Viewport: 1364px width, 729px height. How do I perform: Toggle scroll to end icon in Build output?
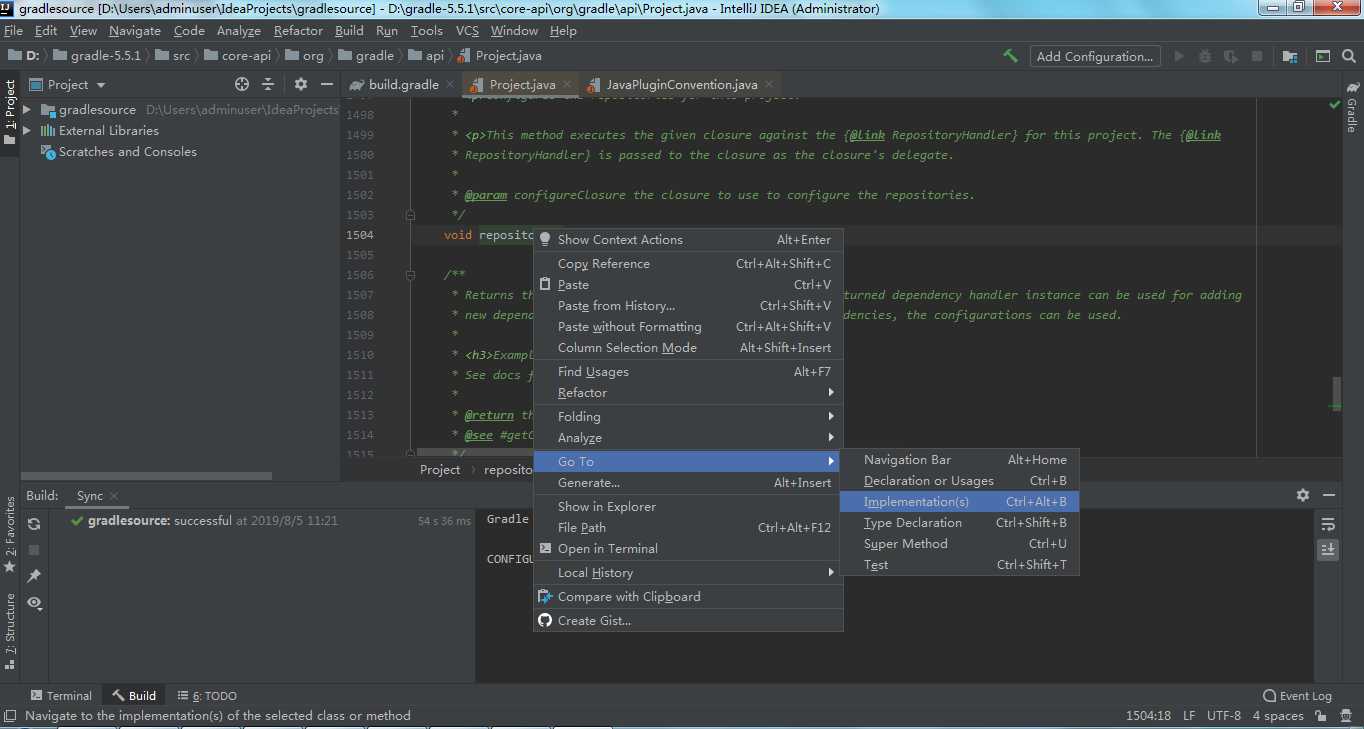1328,549
